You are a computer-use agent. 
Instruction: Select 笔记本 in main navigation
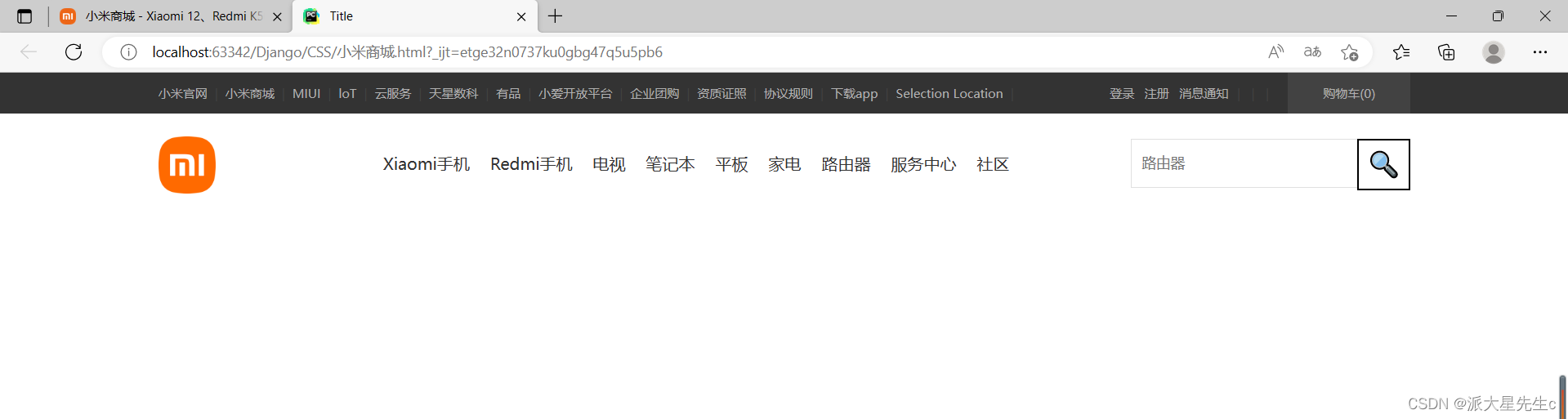(670, 164)
